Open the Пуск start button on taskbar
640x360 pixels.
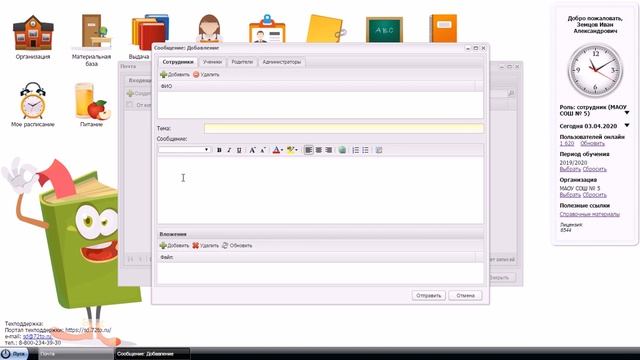tap(14, 354)
